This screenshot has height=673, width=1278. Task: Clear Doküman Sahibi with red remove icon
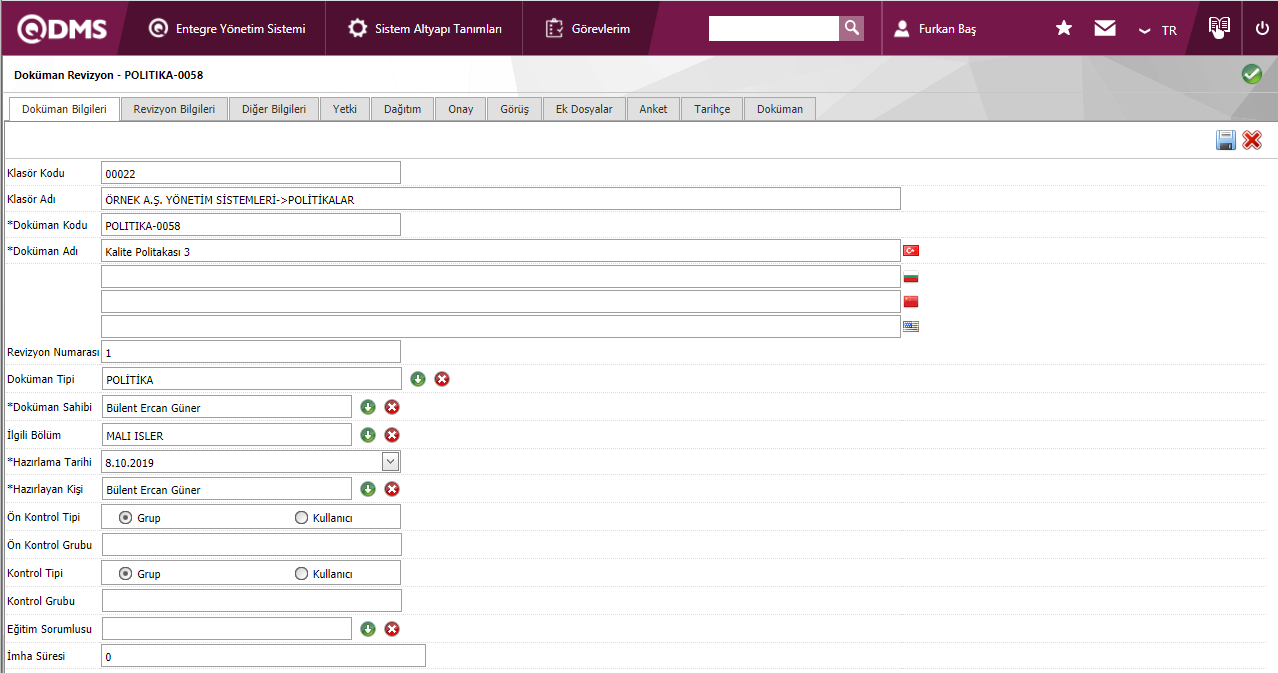pyautogui.click(x=392, y=407)
